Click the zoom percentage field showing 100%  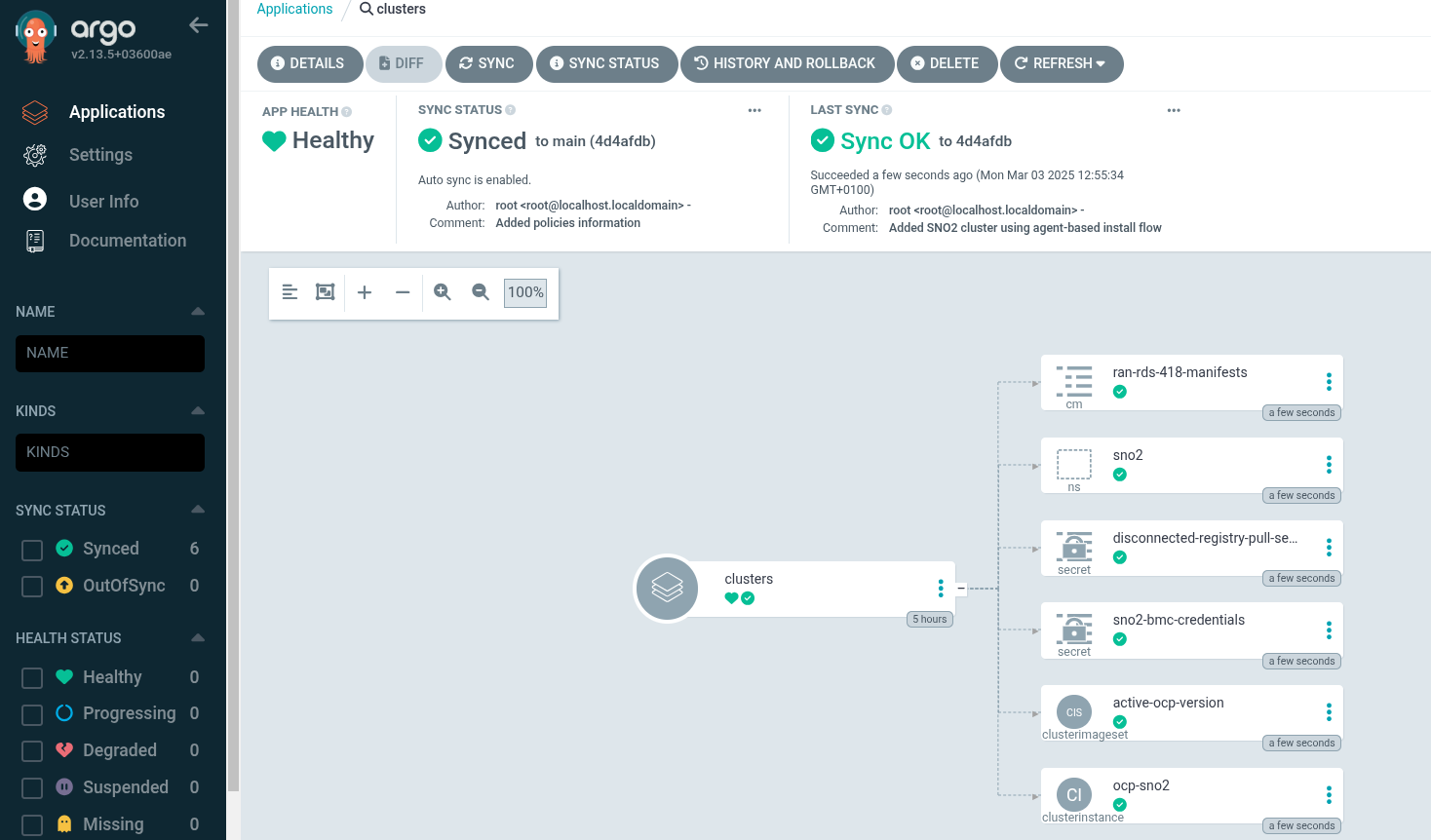click(524, 291)
